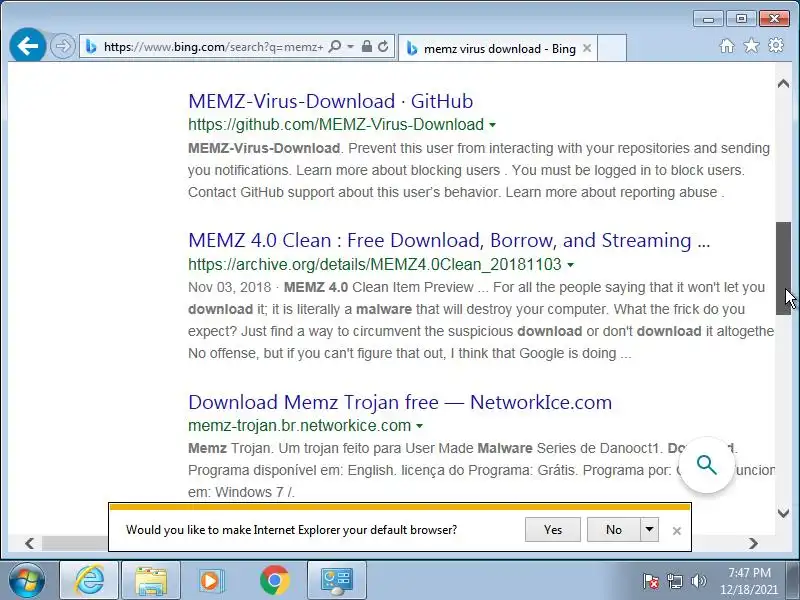Open Favorites star icon
The height and width of the screenshot is (600, 800).
751,46
